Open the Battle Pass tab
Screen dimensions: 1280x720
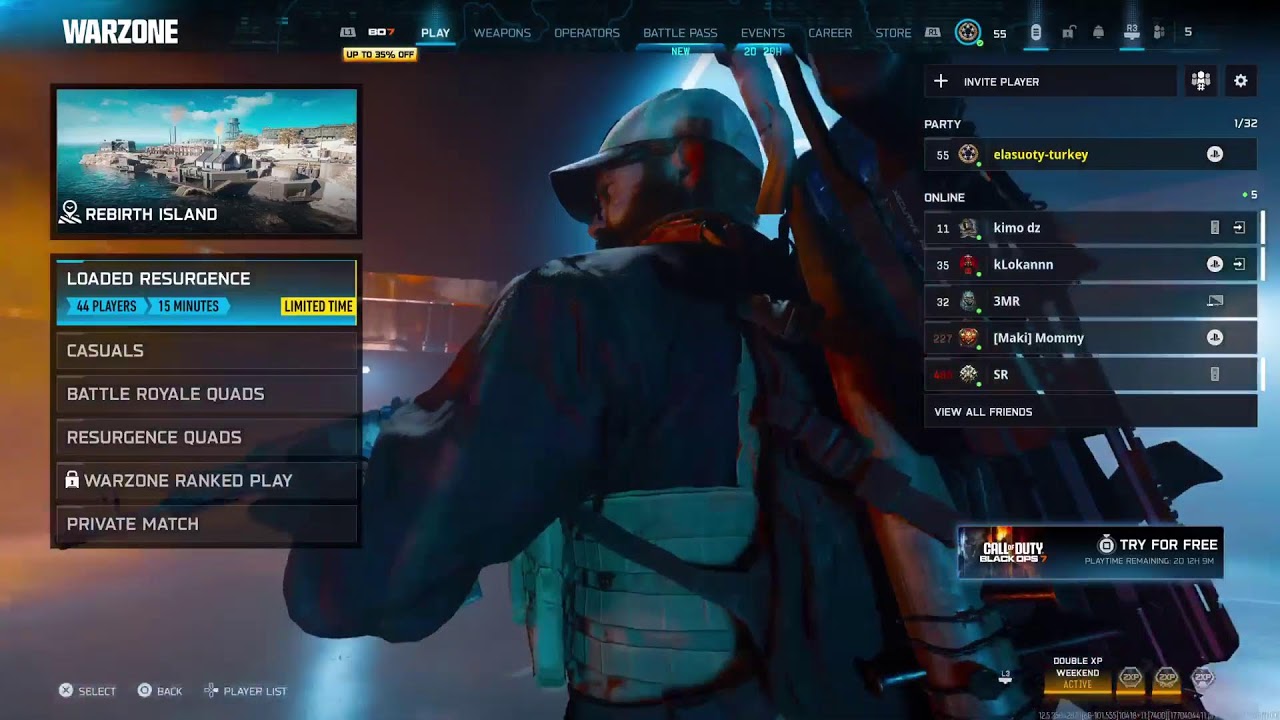point(680,33)
